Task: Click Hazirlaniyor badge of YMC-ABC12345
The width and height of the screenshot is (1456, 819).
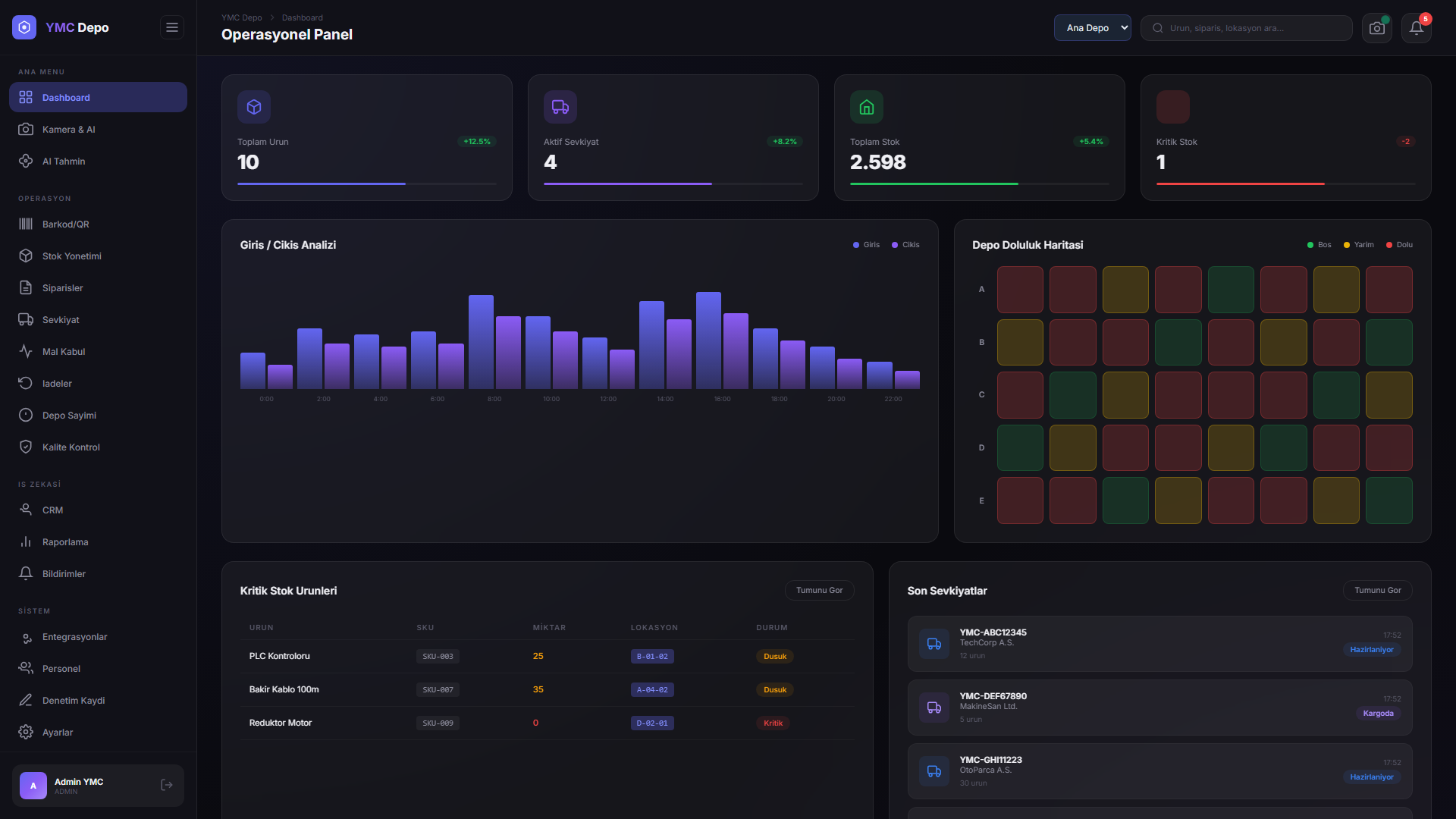Action: pyautogui.click(x=1371, y=650)
